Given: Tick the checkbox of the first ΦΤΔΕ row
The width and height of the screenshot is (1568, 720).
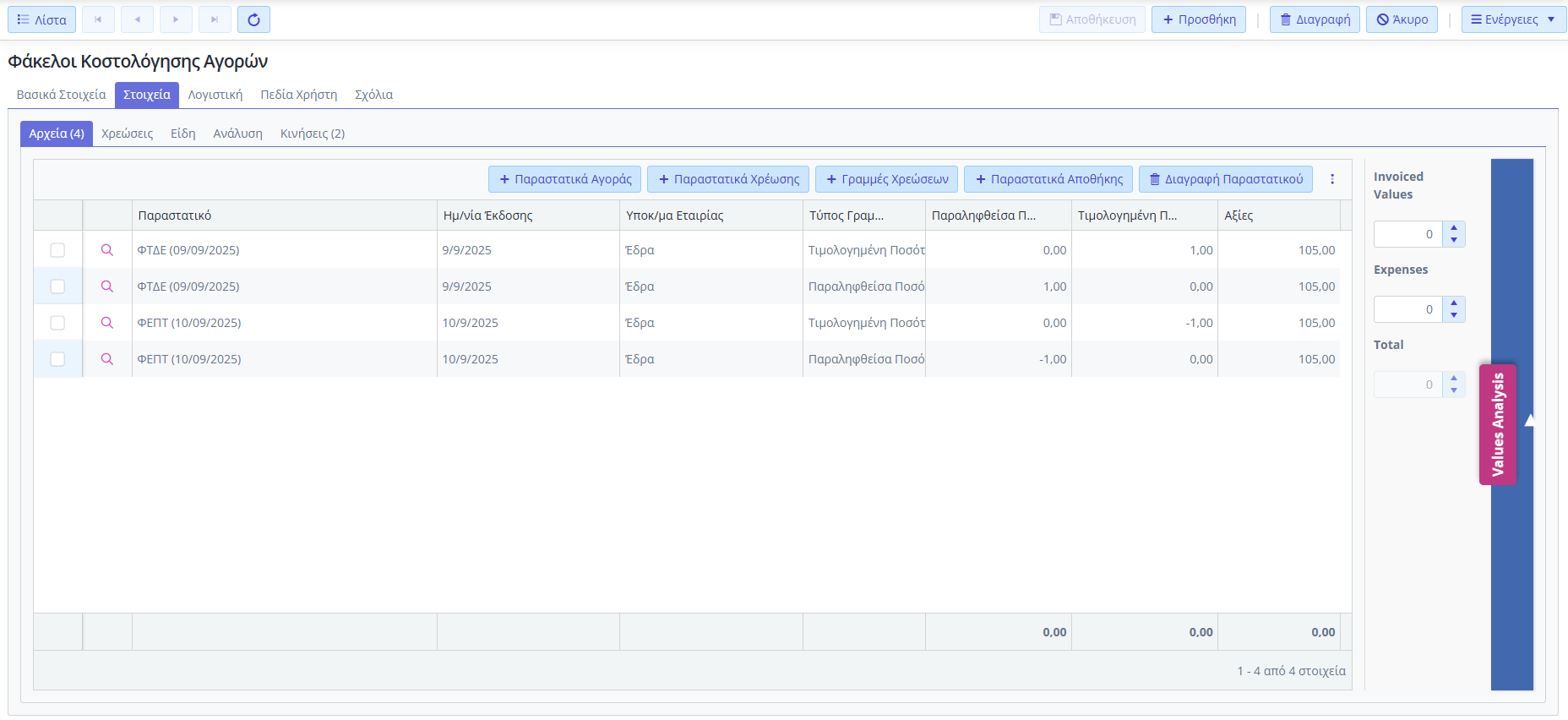Looking at the screenshot, I should [x=57, y=250].
